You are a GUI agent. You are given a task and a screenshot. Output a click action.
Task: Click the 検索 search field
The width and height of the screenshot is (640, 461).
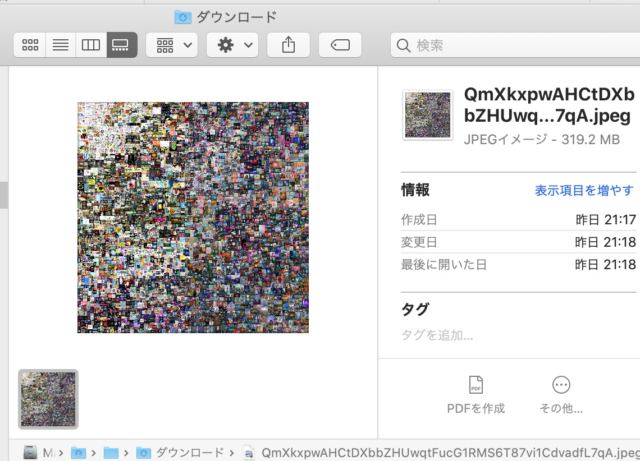coord(515,45)
